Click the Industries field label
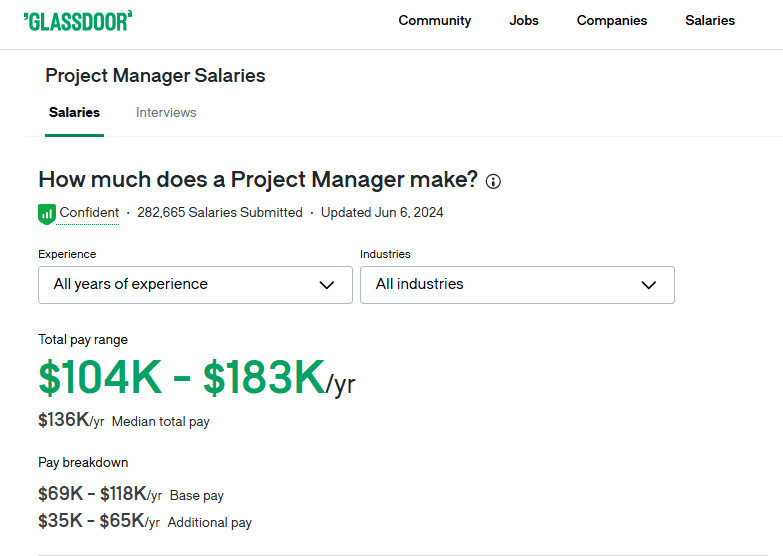The width and height of the screenshot is (783, 556). click(385, 254)
